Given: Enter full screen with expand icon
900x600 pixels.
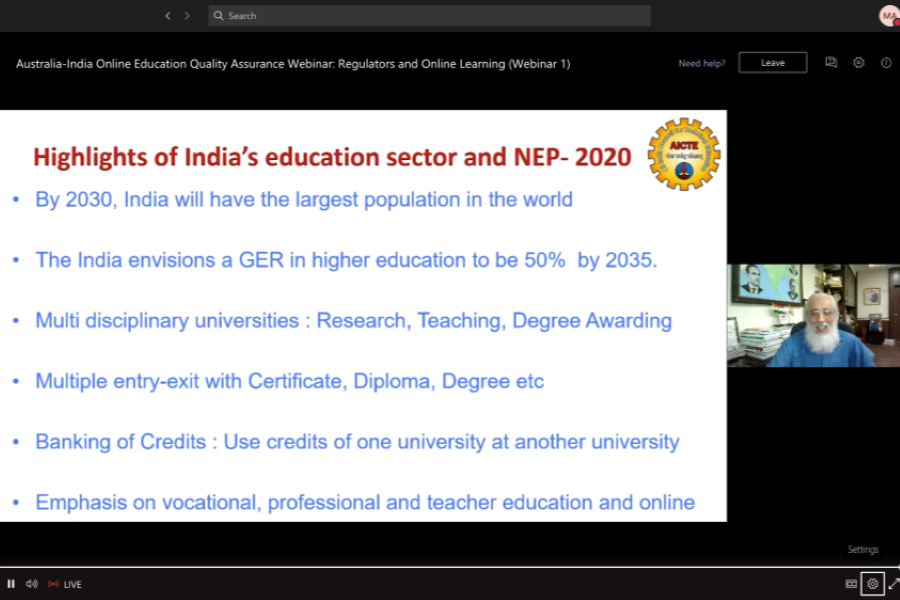Looking at the screenshot, I should pos(894,584).
